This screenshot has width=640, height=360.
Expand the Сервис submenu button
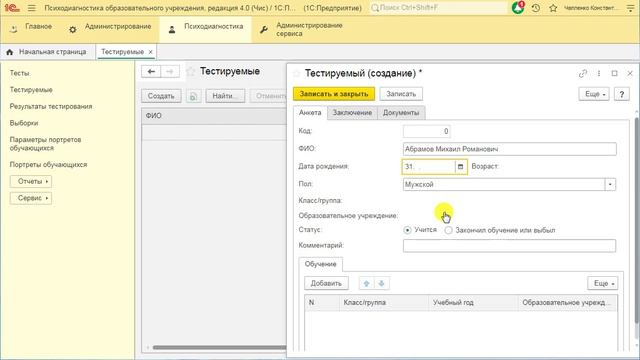(x=31, y=198)
